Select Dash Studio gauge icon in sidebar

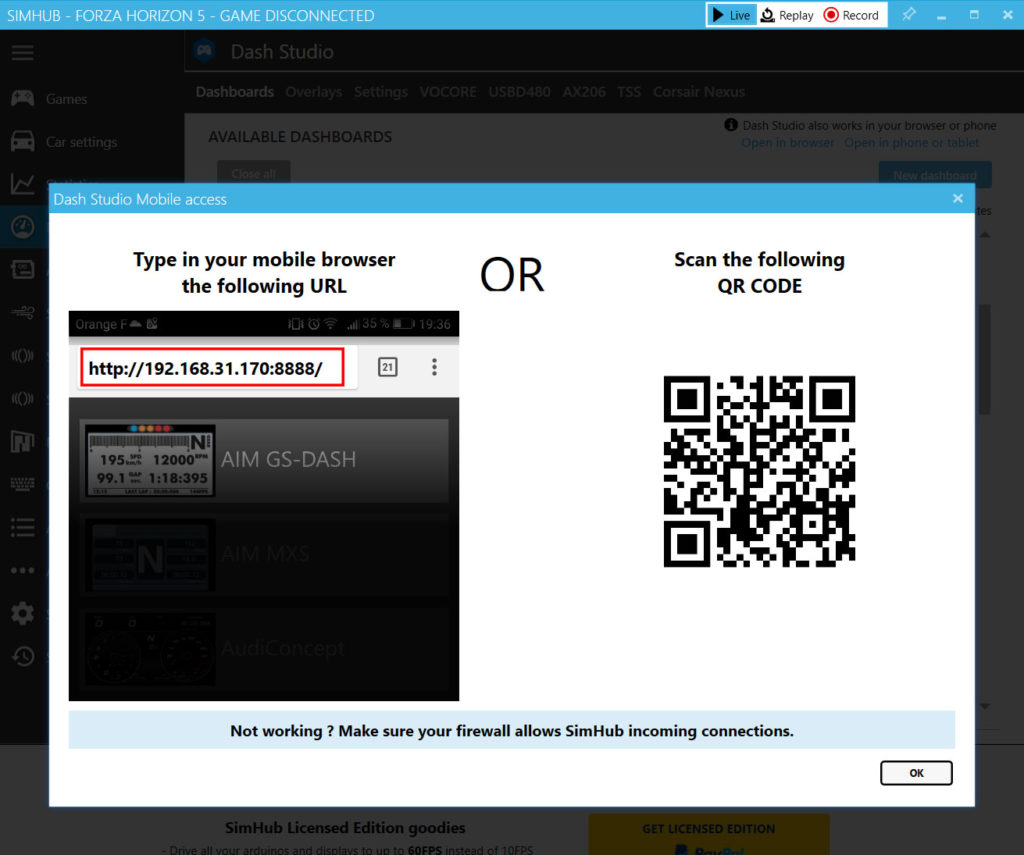23,227
